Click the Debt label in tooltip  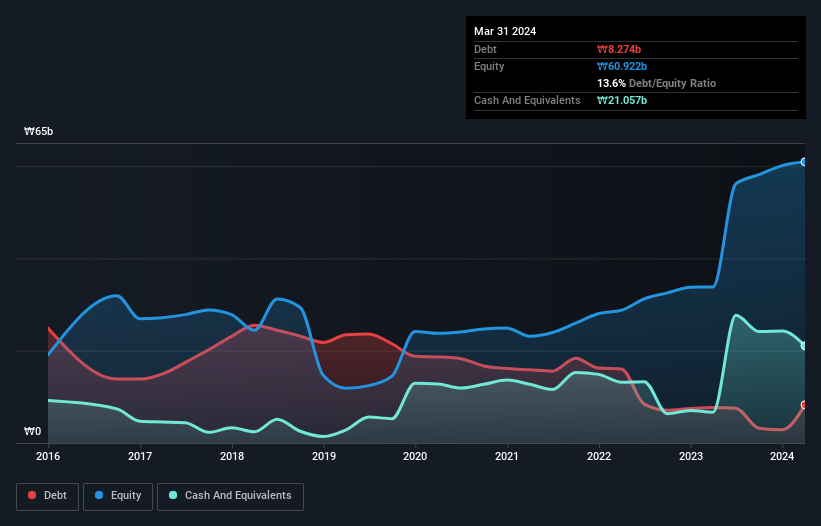[x=485, y=49]
